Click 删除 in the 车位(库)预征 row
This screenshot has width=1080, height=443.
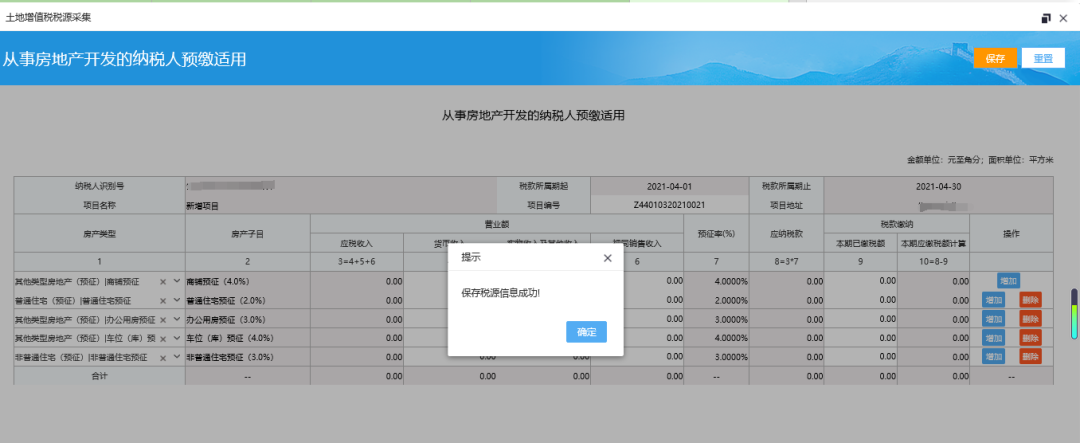(1030, 338)
